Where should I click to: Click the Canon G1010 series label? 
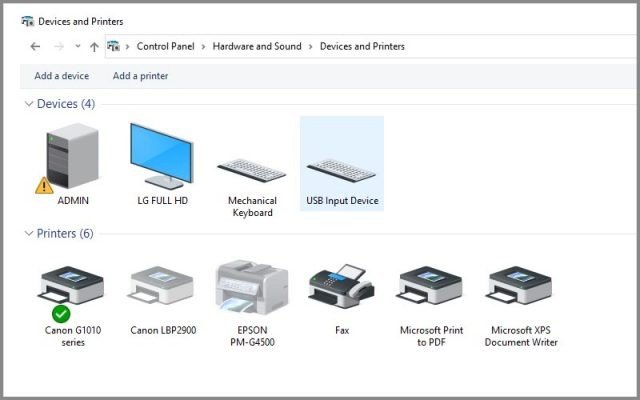[73, 336]
